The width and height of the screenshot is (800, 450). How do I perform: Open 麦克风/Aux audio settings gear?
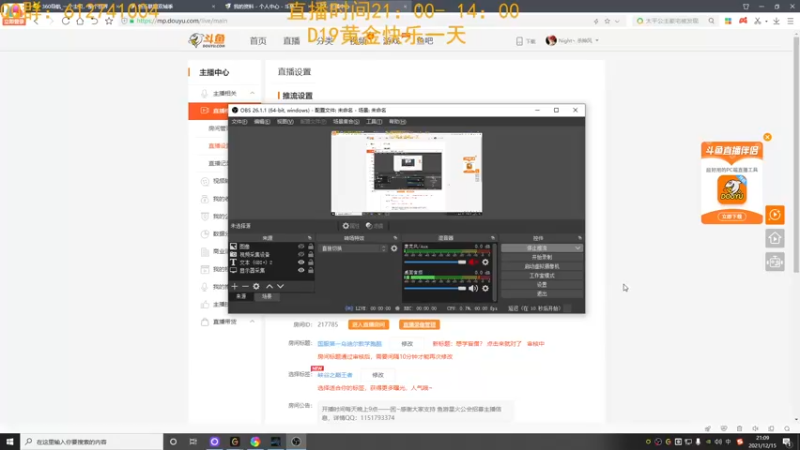[x=485, y=262]
